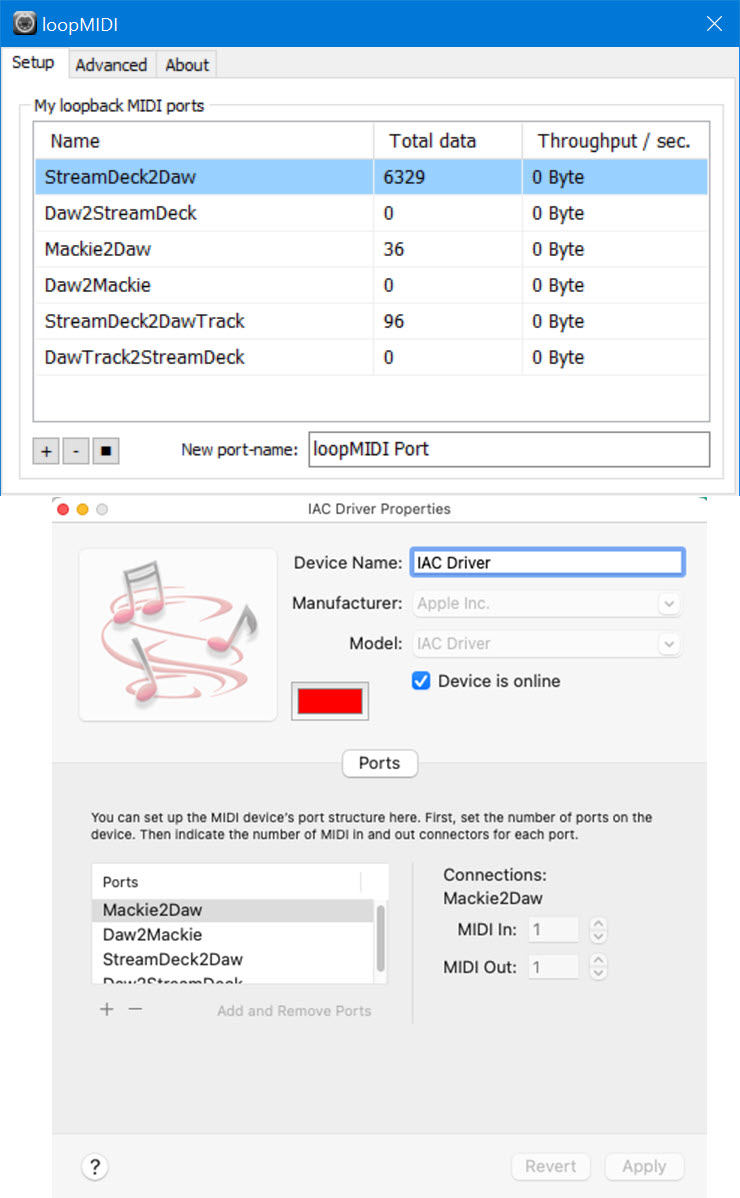Expand the Manufacturer dropdown
740x1198 pixels.
click(x=669, y=604)
